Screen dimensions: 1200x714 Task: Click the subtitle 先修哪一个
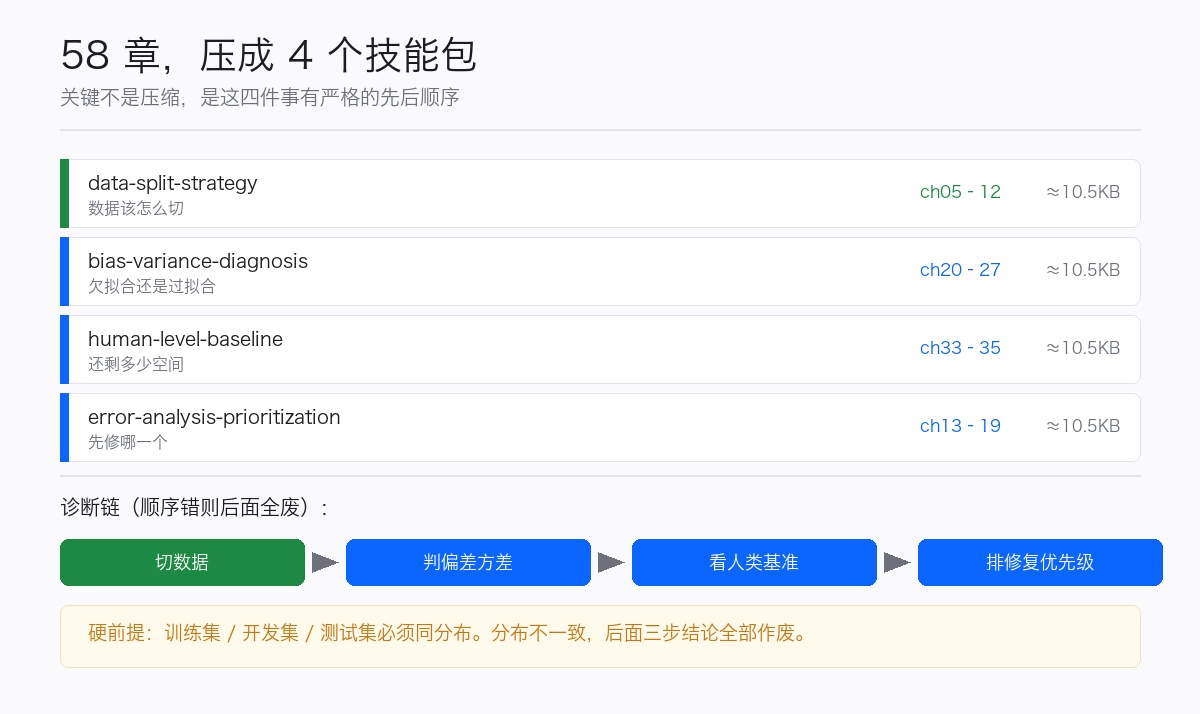[128, 442]
